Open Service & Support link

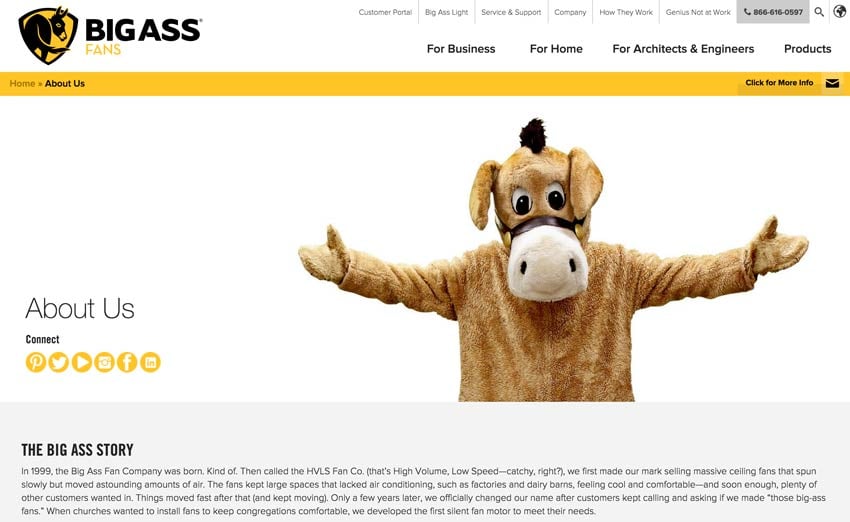(511, 12)
